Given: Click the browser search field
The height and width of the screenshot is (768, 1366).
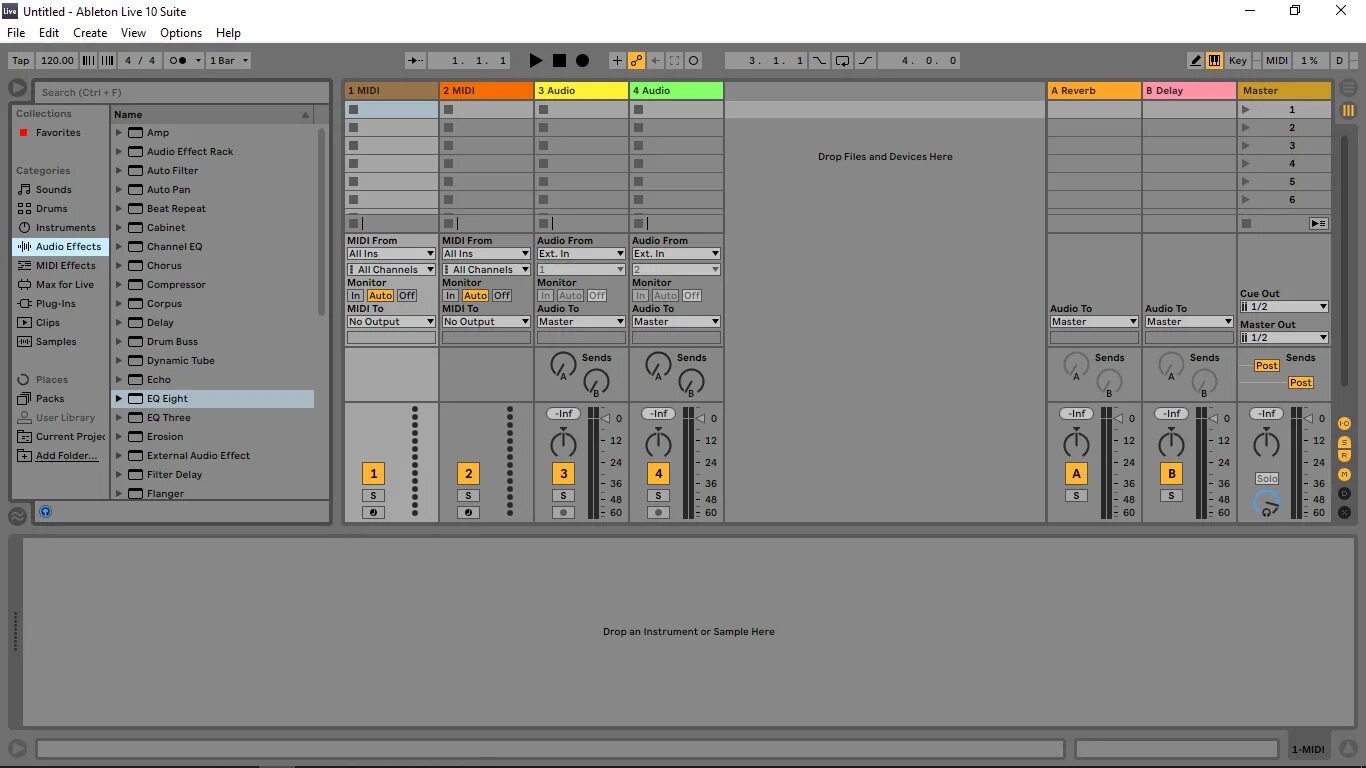Looking at the screenshot, I should pyautogui.click(x=182, y=92).
